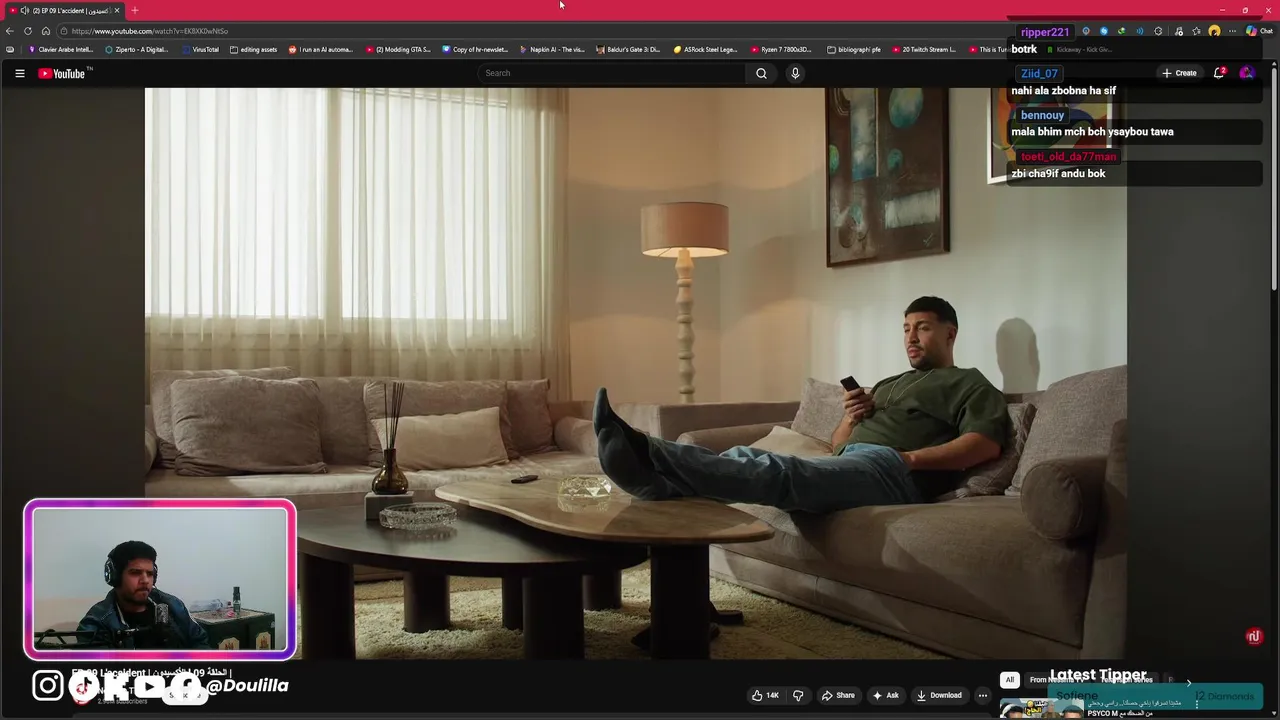This screenshot has height=720, width=1280.
Task: Click the browser Chat sidebar button
Action: click(1258, 31)
